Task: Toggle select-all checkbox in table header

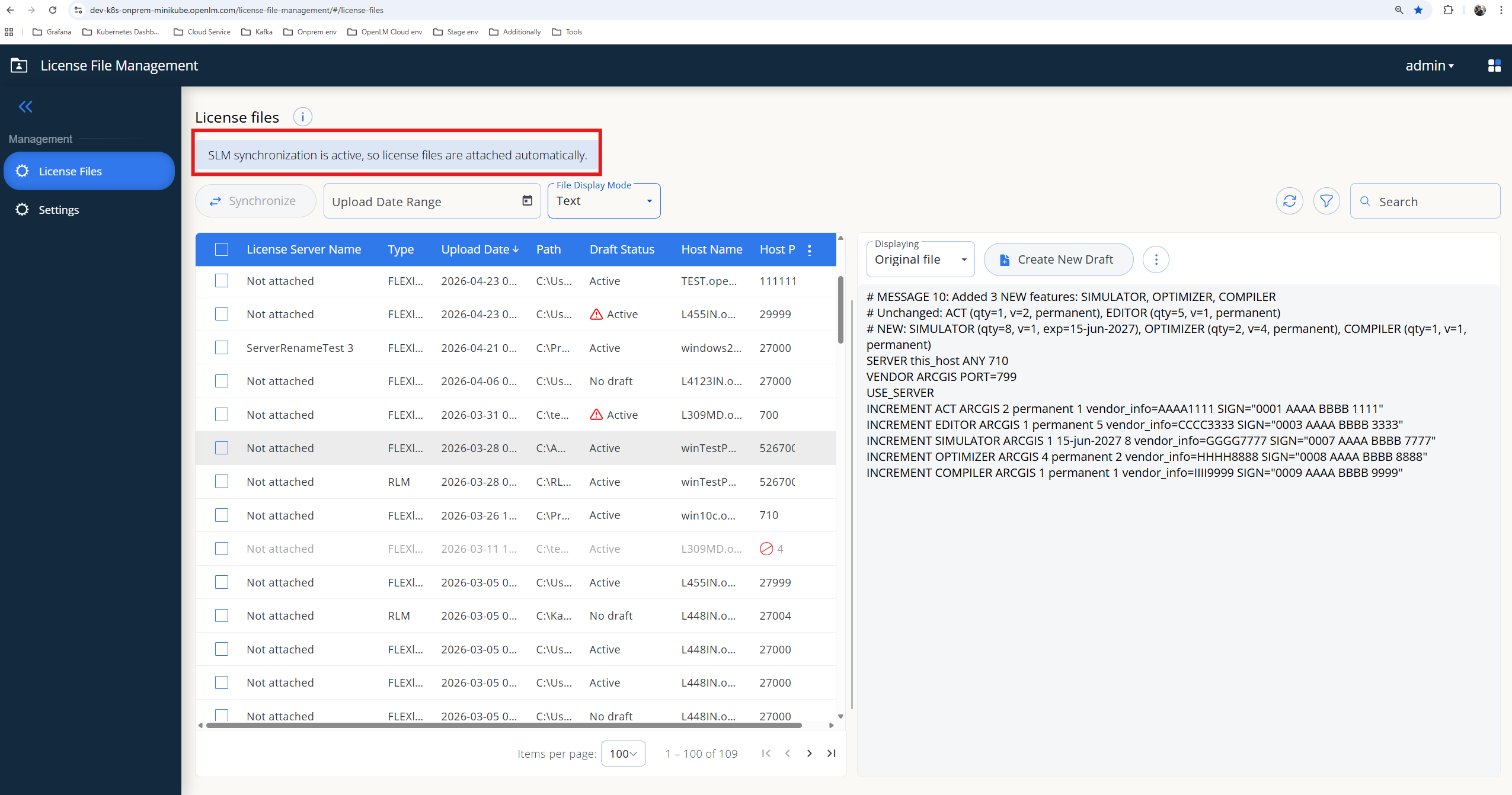Action: (222, 249)
